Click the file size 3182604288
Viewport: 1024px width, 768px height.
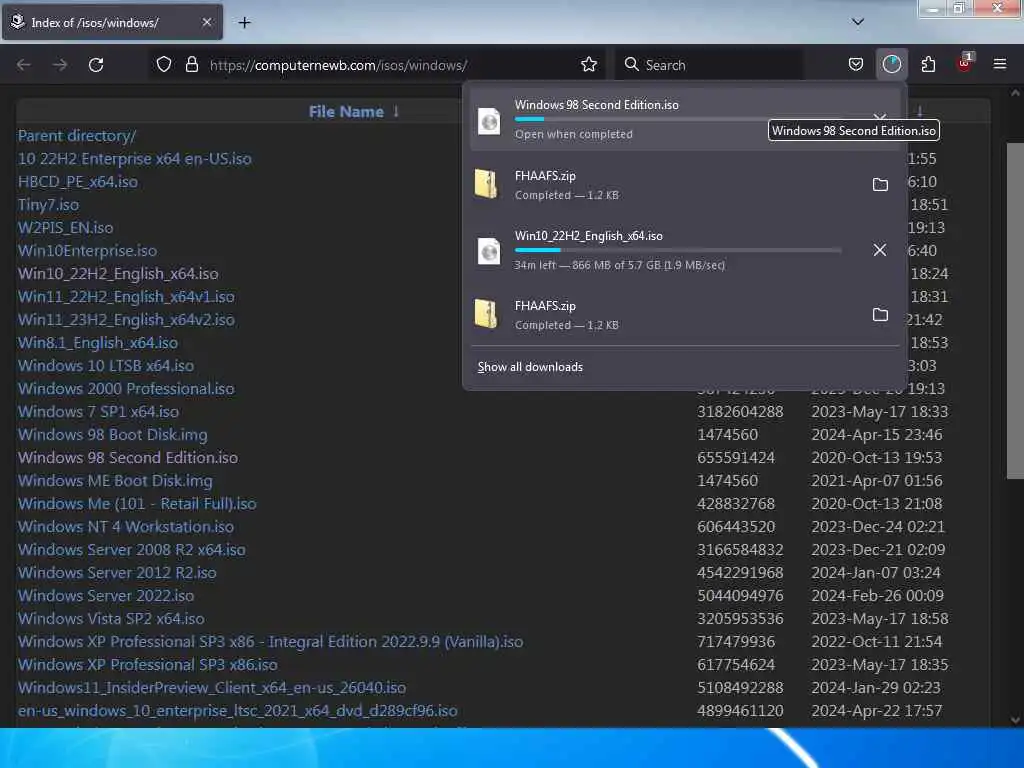(740, 411)
